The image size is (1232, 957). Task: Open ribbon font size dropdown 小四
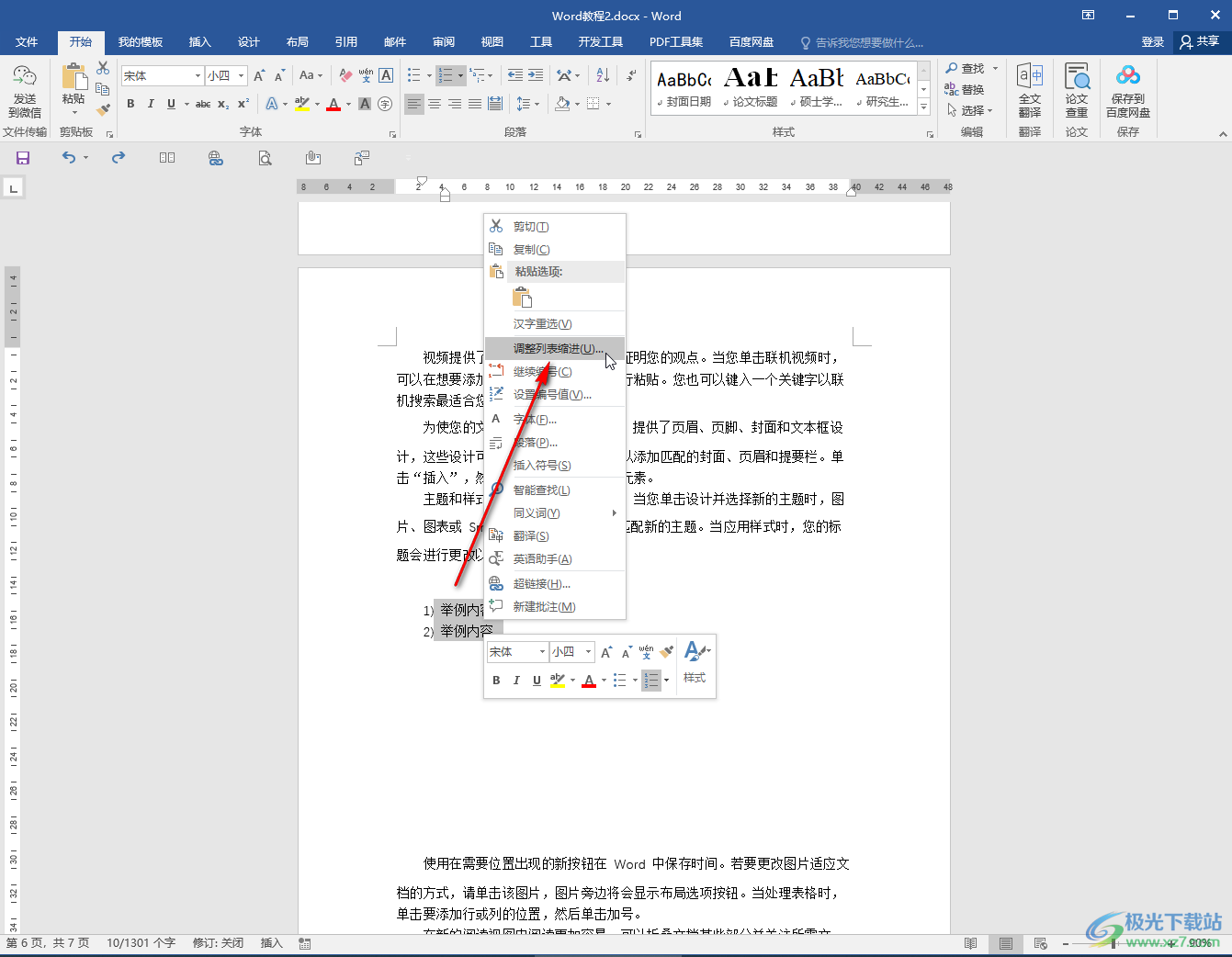click(242, 75)
